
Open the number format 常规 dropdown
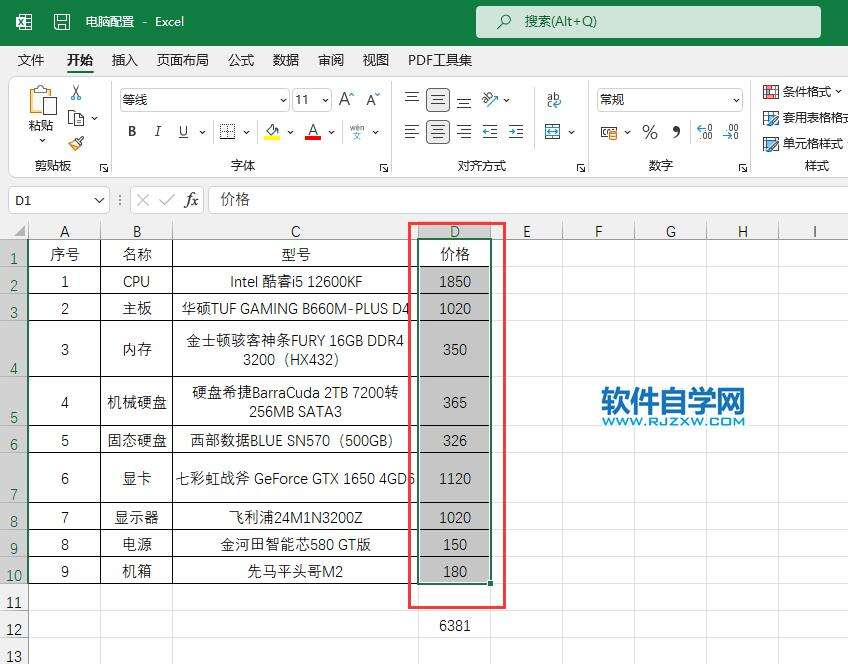(x=735, y=100)
